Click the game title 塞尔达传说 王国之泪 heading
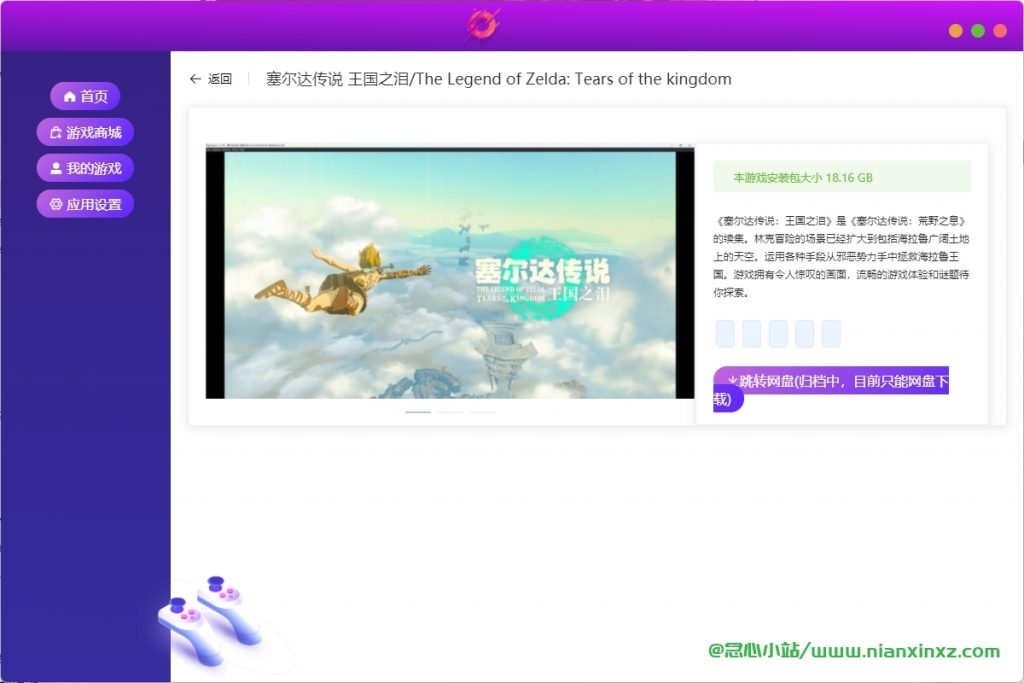Image resolution: width=1024 pixels, height=683 pixels. pyautogui.click(x=498, y=79)
